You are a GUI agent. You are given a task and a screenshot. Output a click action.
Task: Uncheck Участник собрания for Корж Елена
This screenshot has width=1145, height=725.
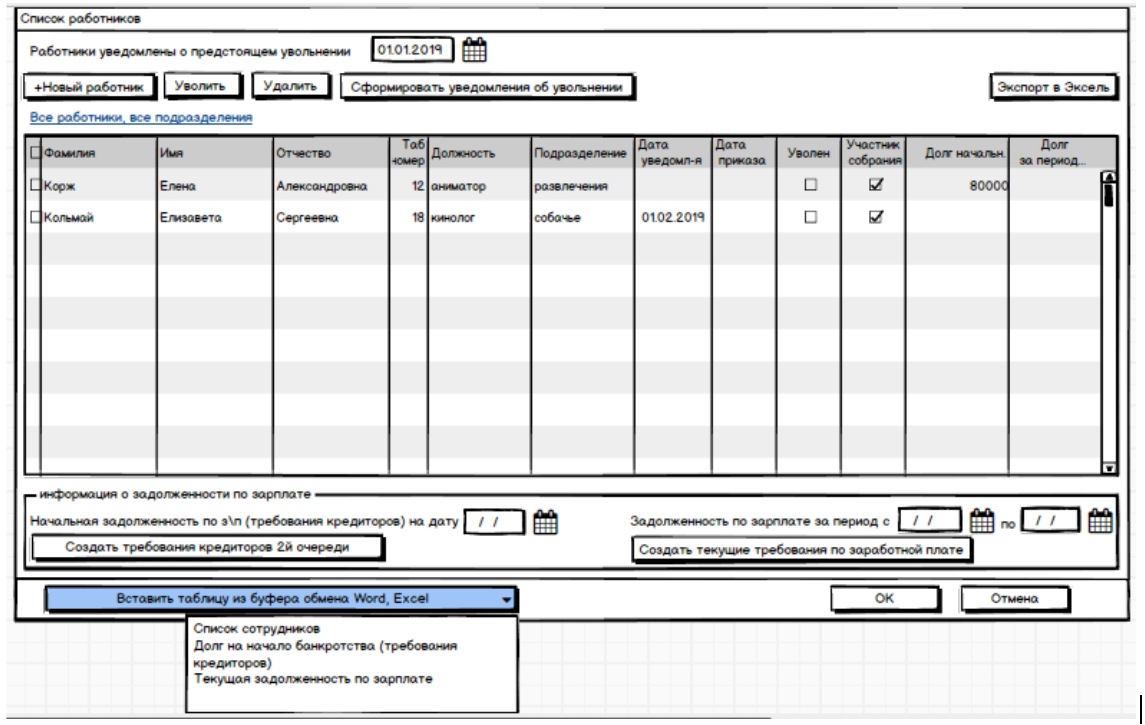coord(875,185)
